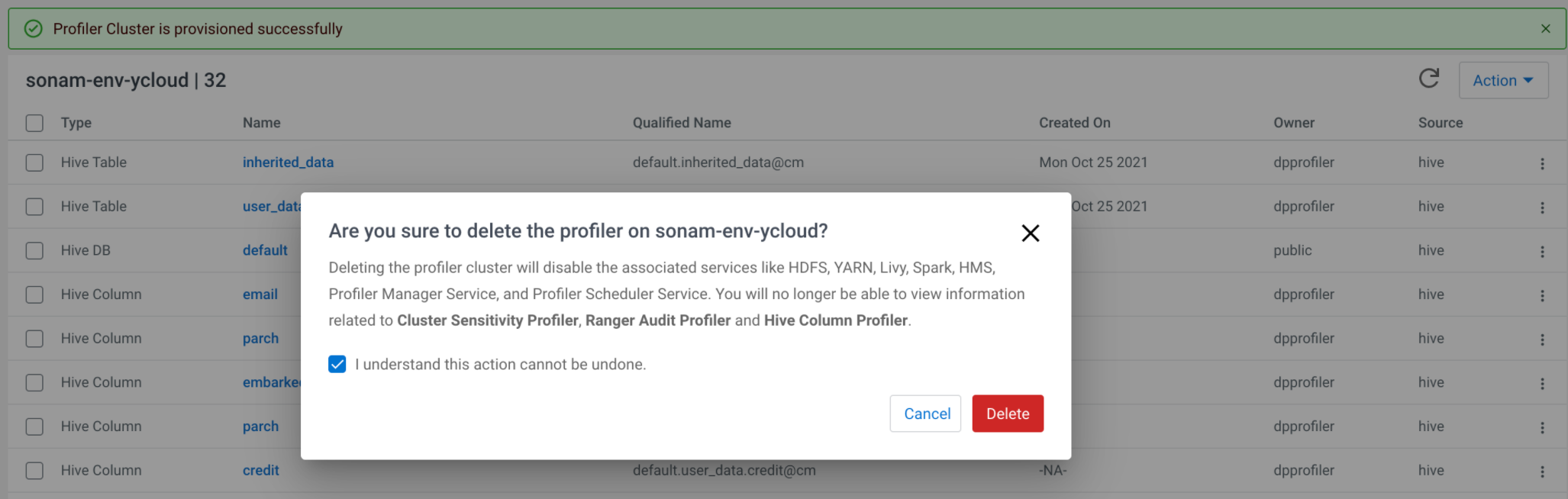The height and width of the screenshot is (499, 1568).
Task: Dismiss the provisioned successfully banner
Action: click(1545, 29)
